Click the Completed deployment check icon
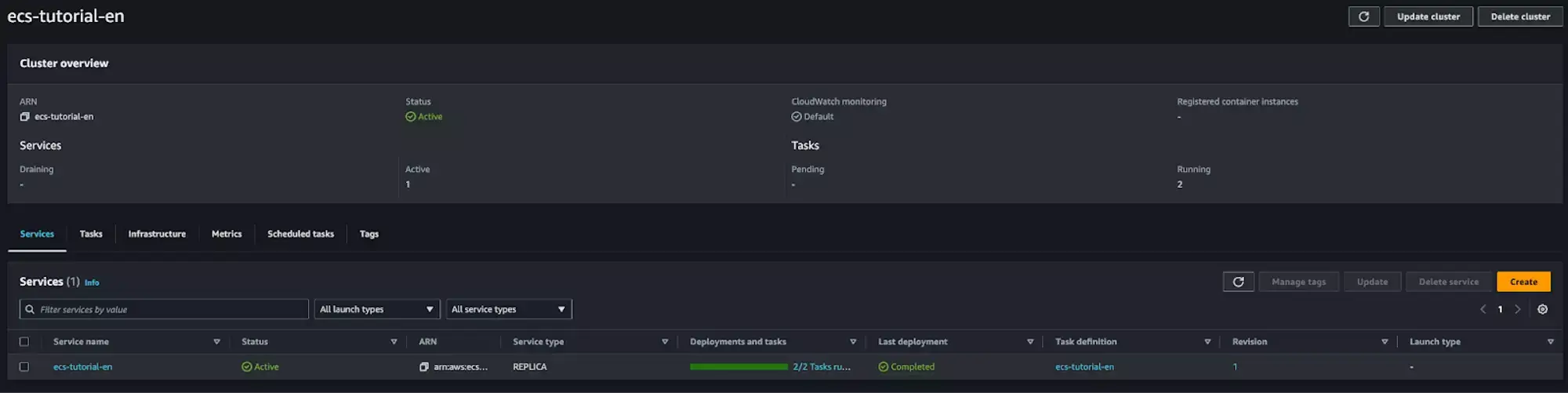 (883, 367)
